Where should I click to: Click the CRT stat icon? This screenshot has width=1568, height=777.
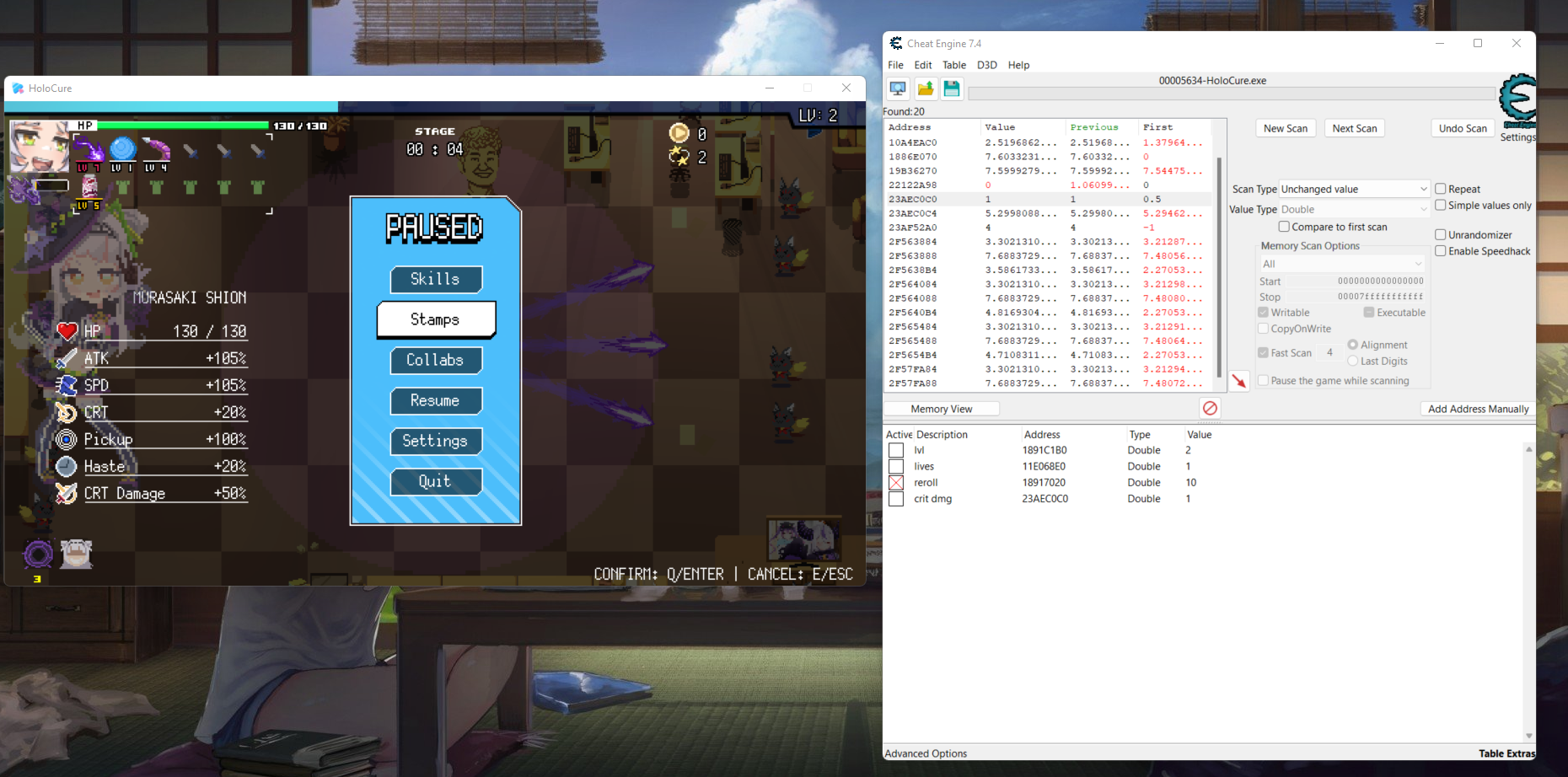coord(67,412)
